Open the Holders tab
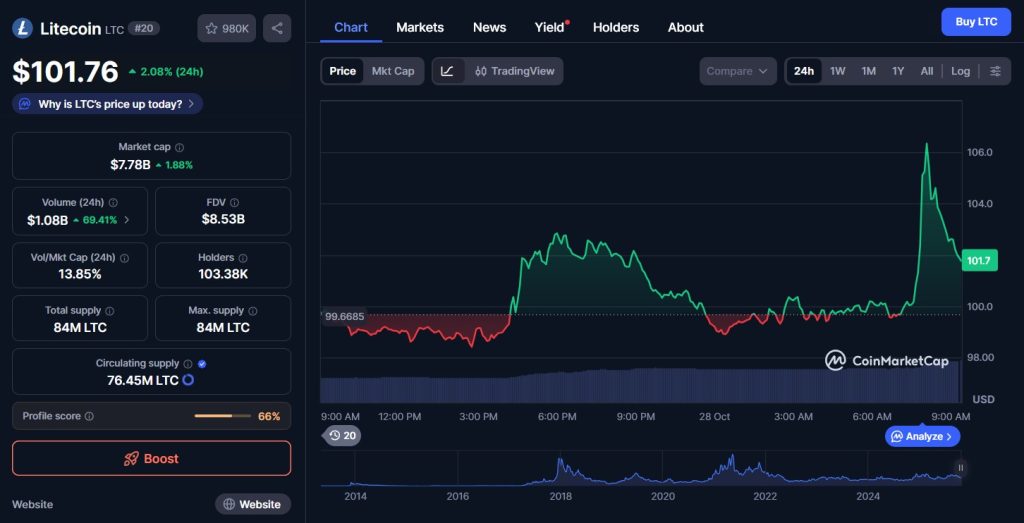The image size is (1024, 523). pos(616,27)
